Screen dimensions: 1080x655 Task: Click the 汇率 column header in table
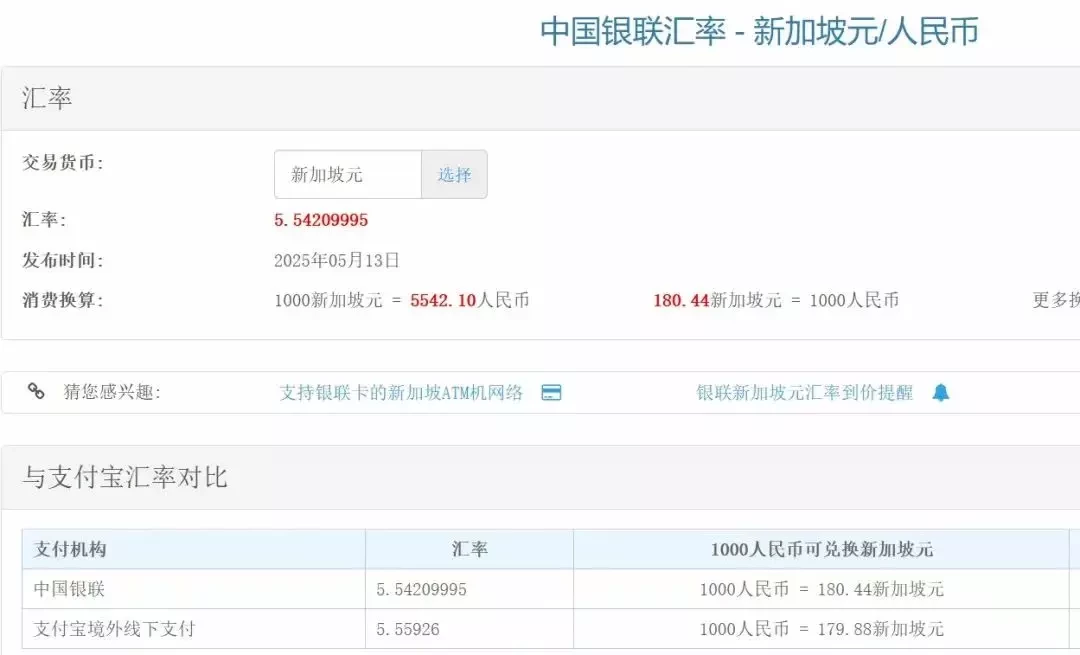coord(470,549)
